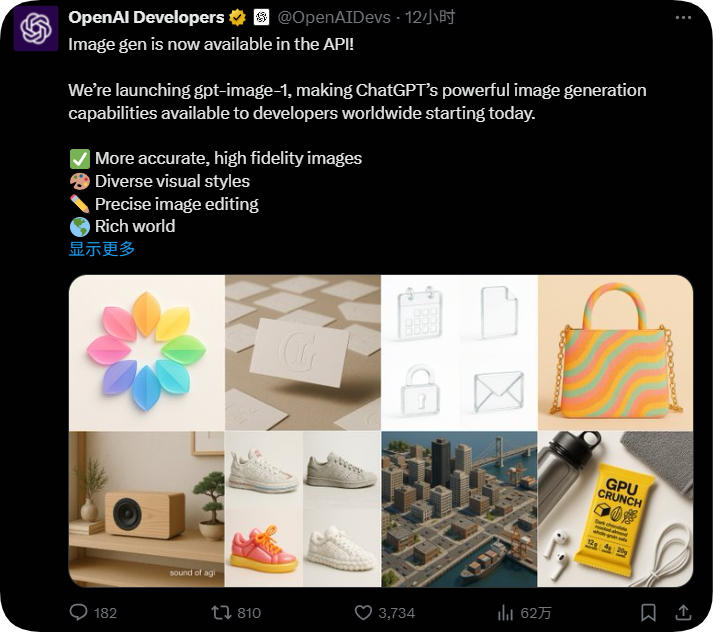713x632 pixels.
Task: Open the reply comment icon
Action: [x=78, y=612]
